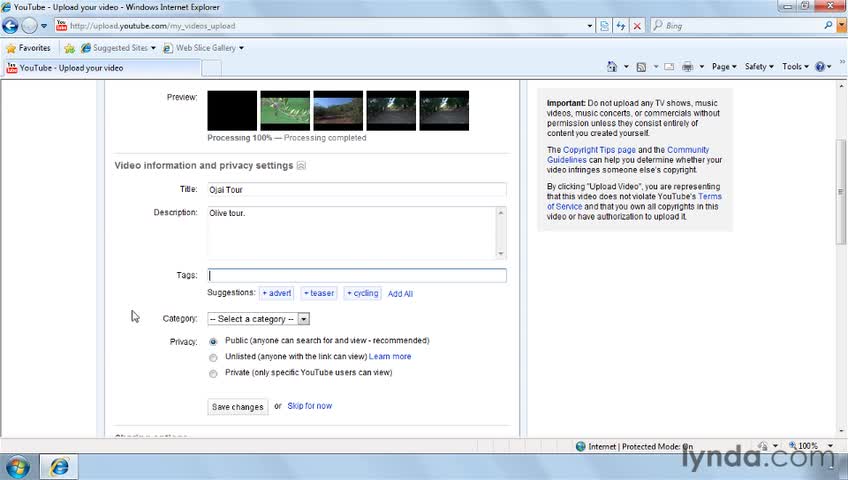Click the description box scroll down arrow
The width and height of the screenshot is (848, 480).
pos(501,254)
